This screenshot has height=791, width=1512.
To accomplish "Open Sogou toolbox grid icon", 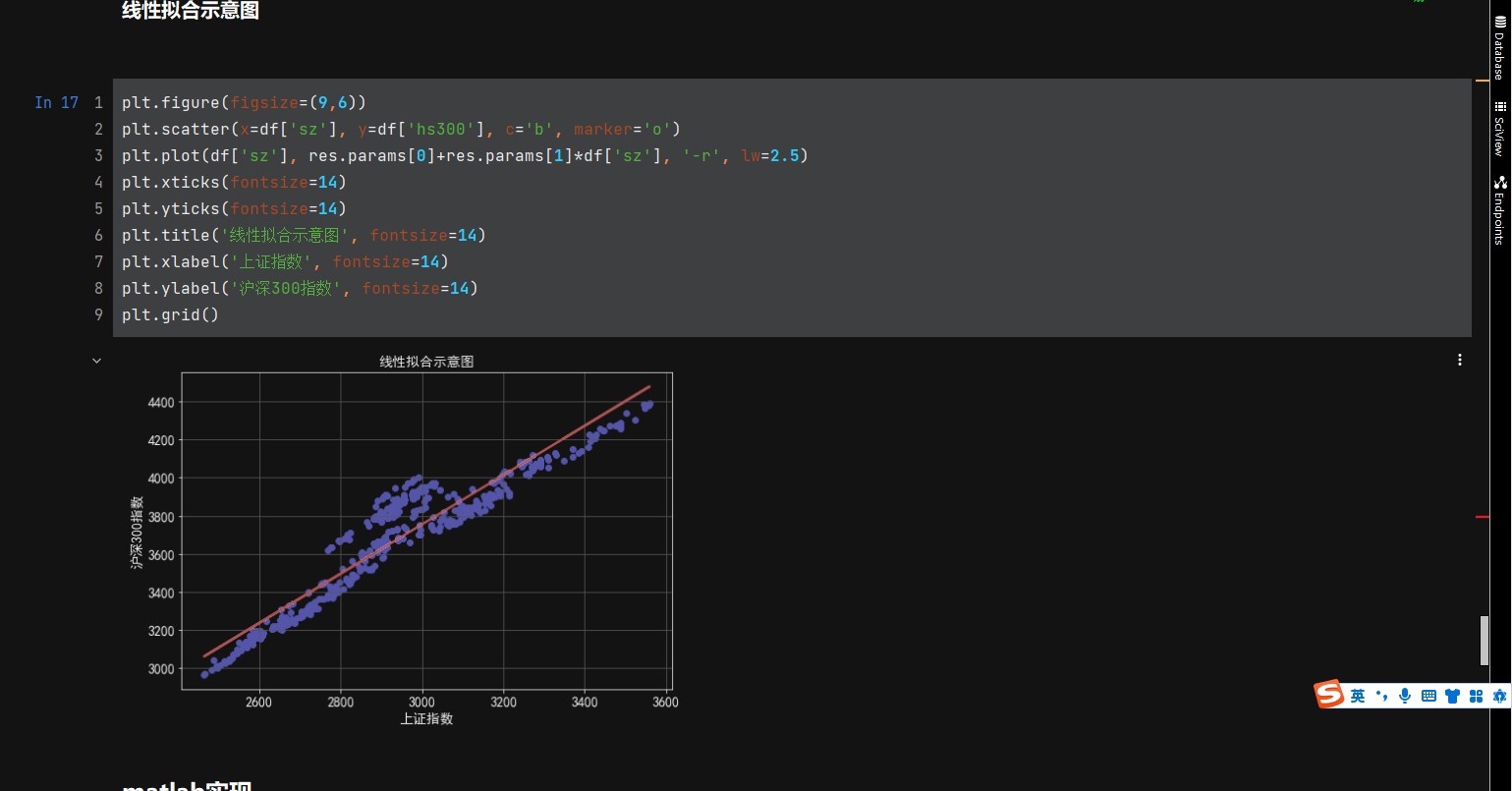I will pyautogui.click(x=1476, y=696).
